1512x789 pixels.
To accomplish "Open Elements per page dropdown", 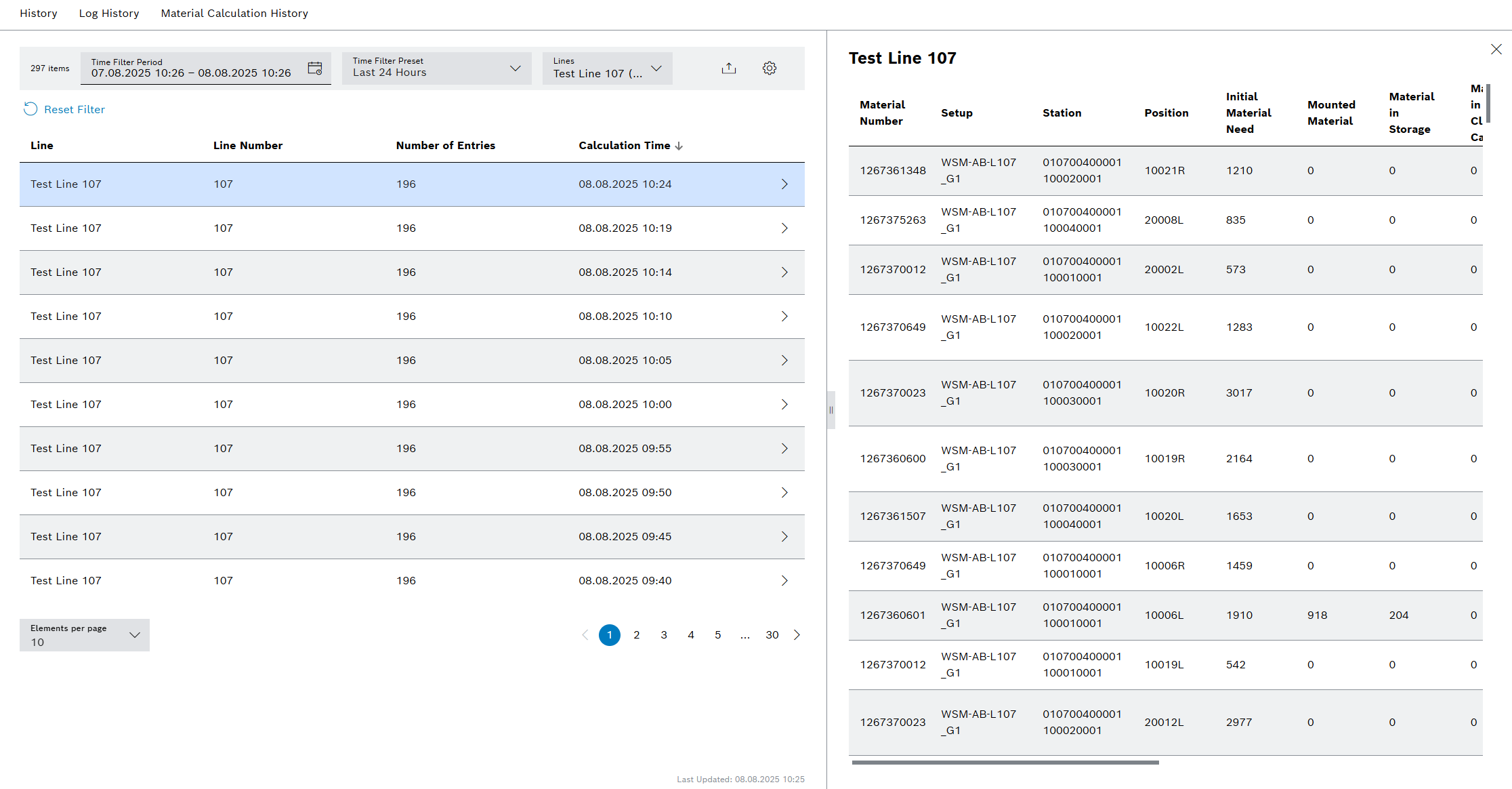I will 134,635.
